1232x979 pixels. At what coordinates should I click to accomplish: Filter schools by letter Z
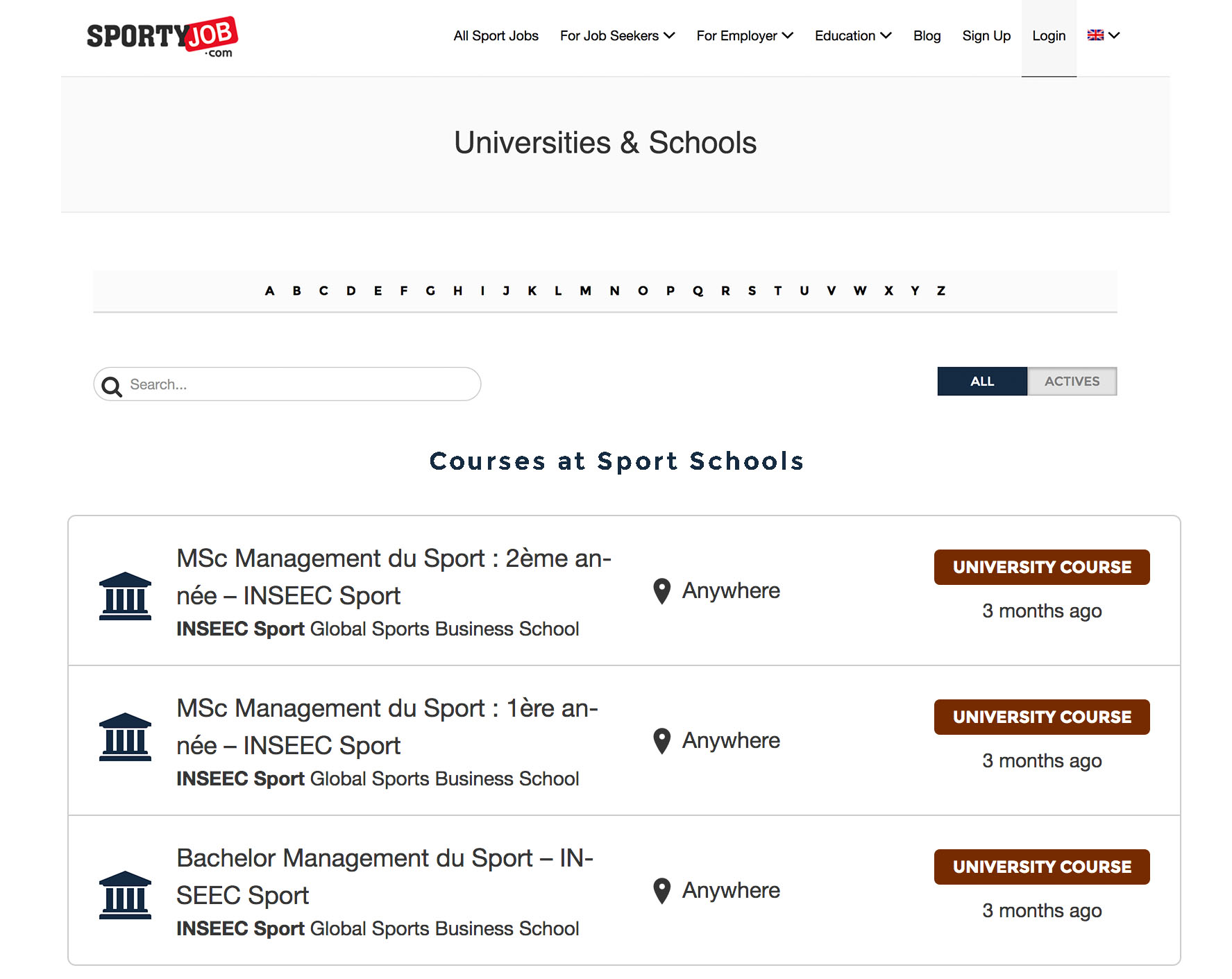(x=941, y=291)
